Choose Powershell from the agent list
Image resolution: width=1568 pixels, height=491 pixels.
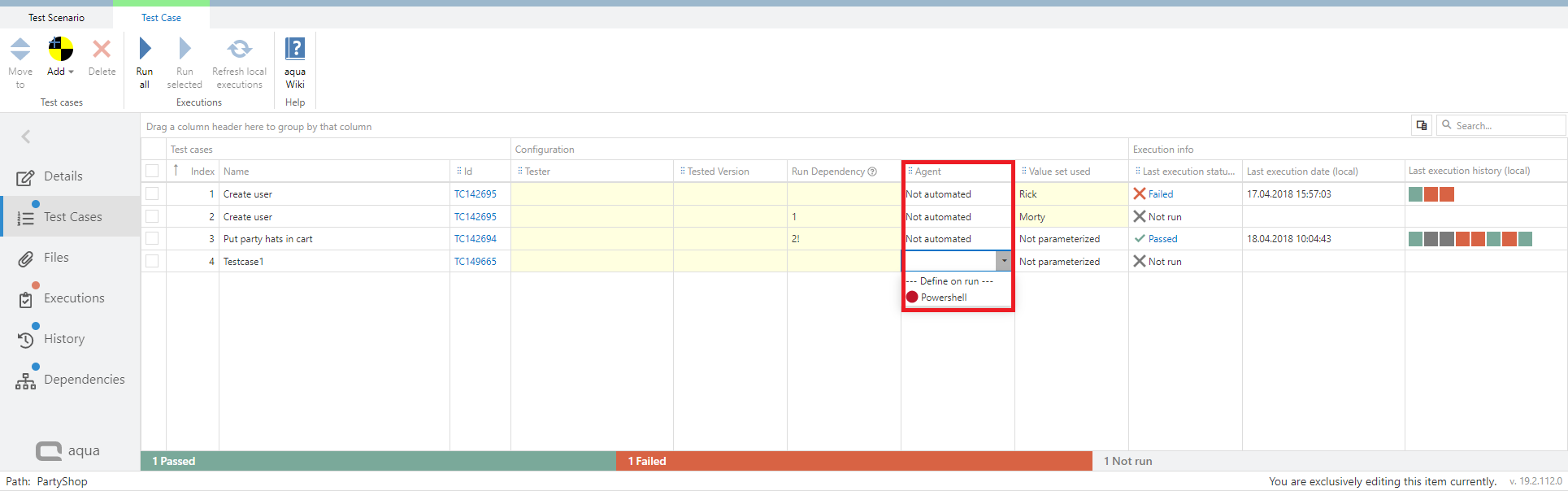click(943, 298)
